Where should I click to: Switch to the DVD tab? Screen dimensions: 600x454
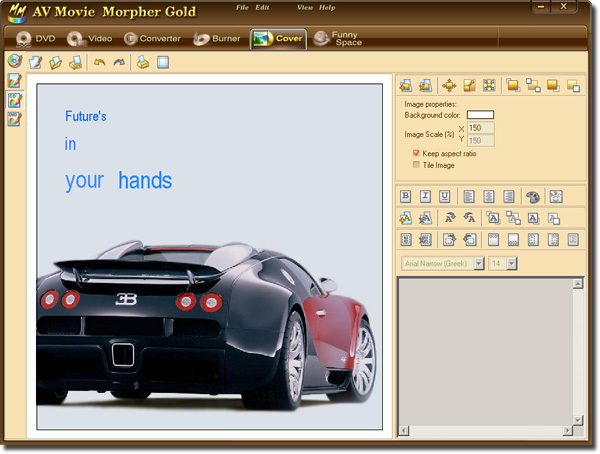(35, 39)
